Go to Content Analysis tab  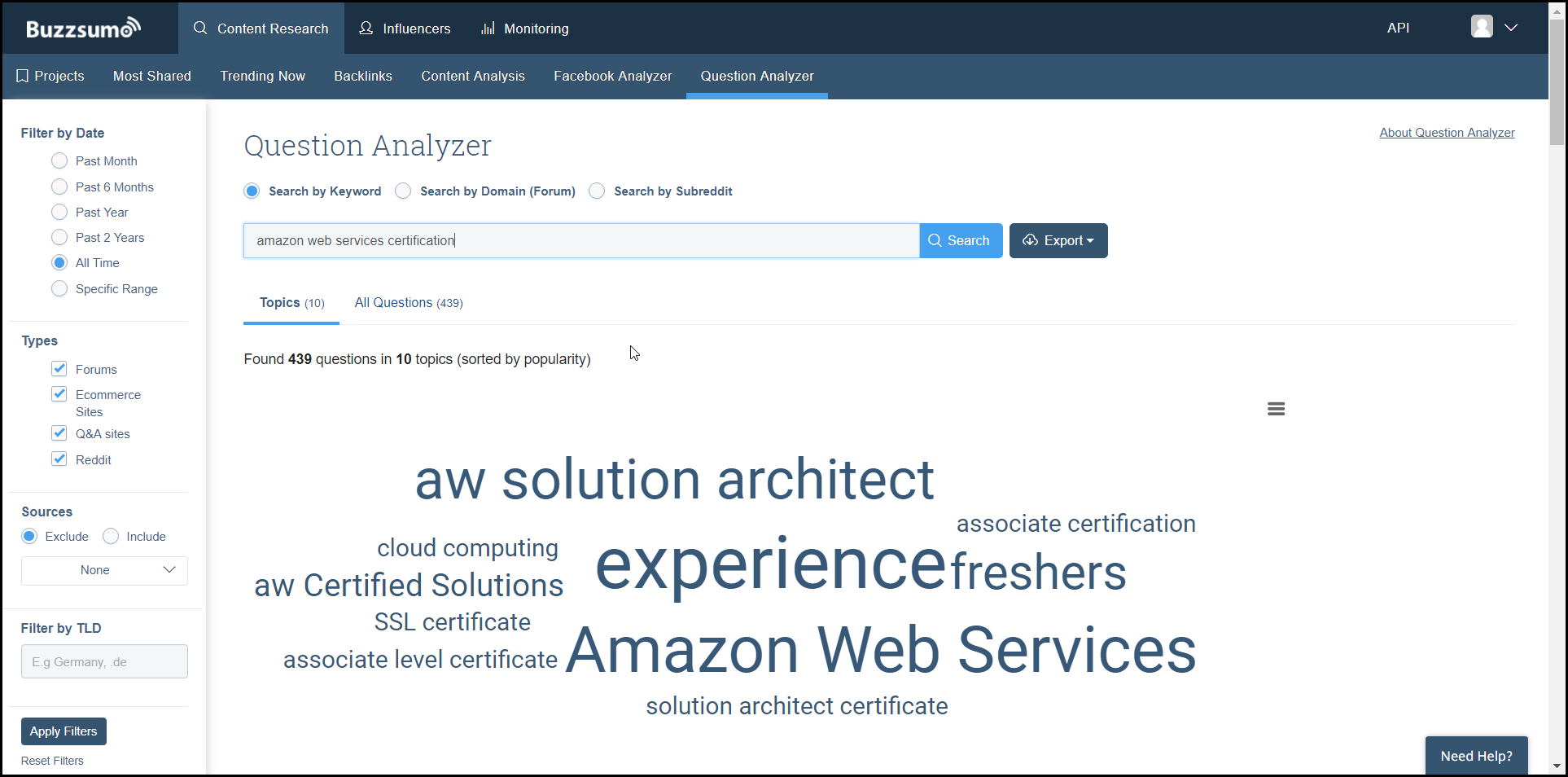[x=473, y=76]
